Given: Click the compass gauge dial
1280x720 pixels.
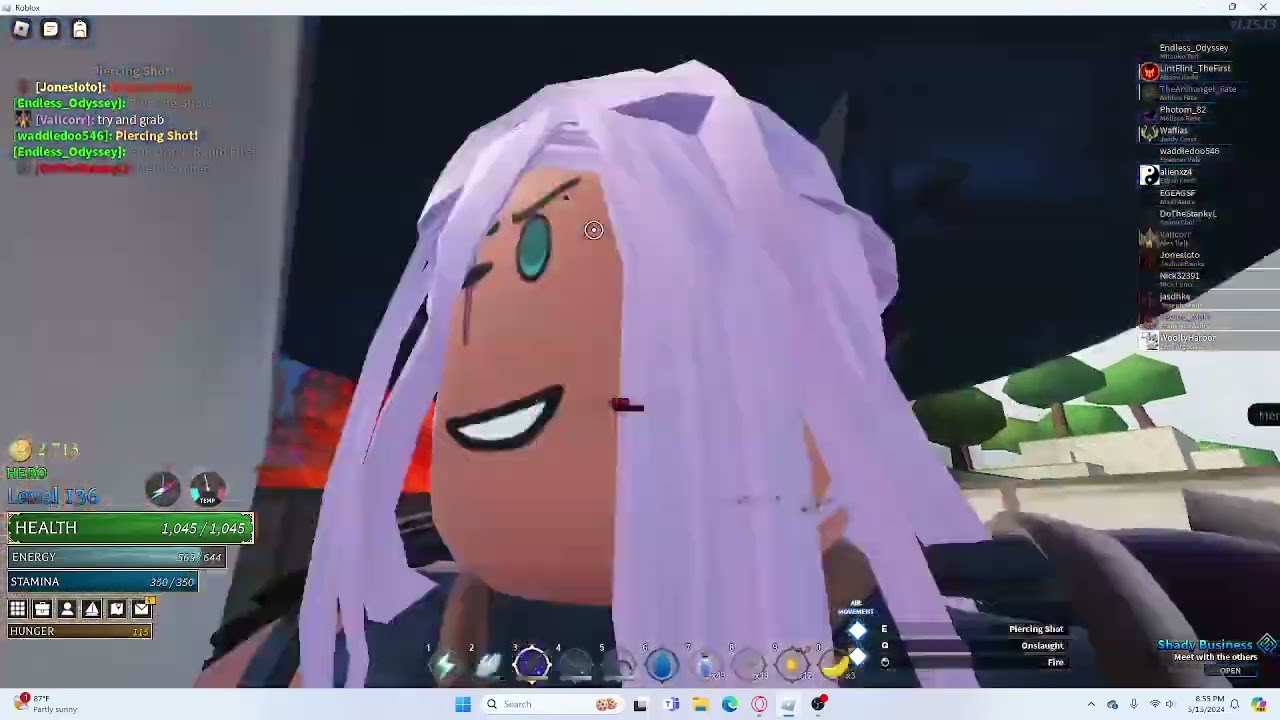Looking at the screenshot, I should pyautogui.click(x=163, y=488).
